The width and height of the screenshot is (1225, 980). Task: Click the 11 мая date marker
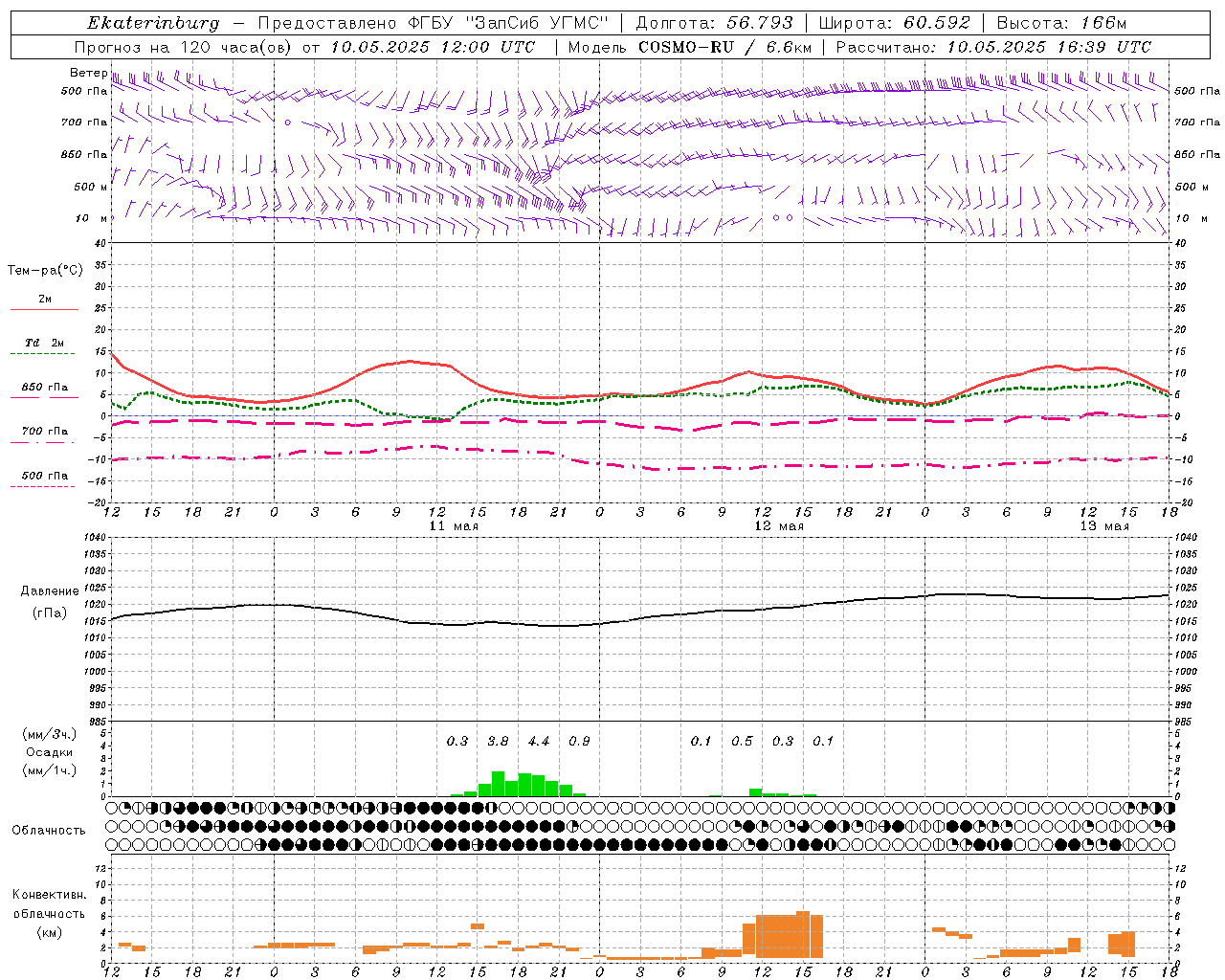(454, 526)
